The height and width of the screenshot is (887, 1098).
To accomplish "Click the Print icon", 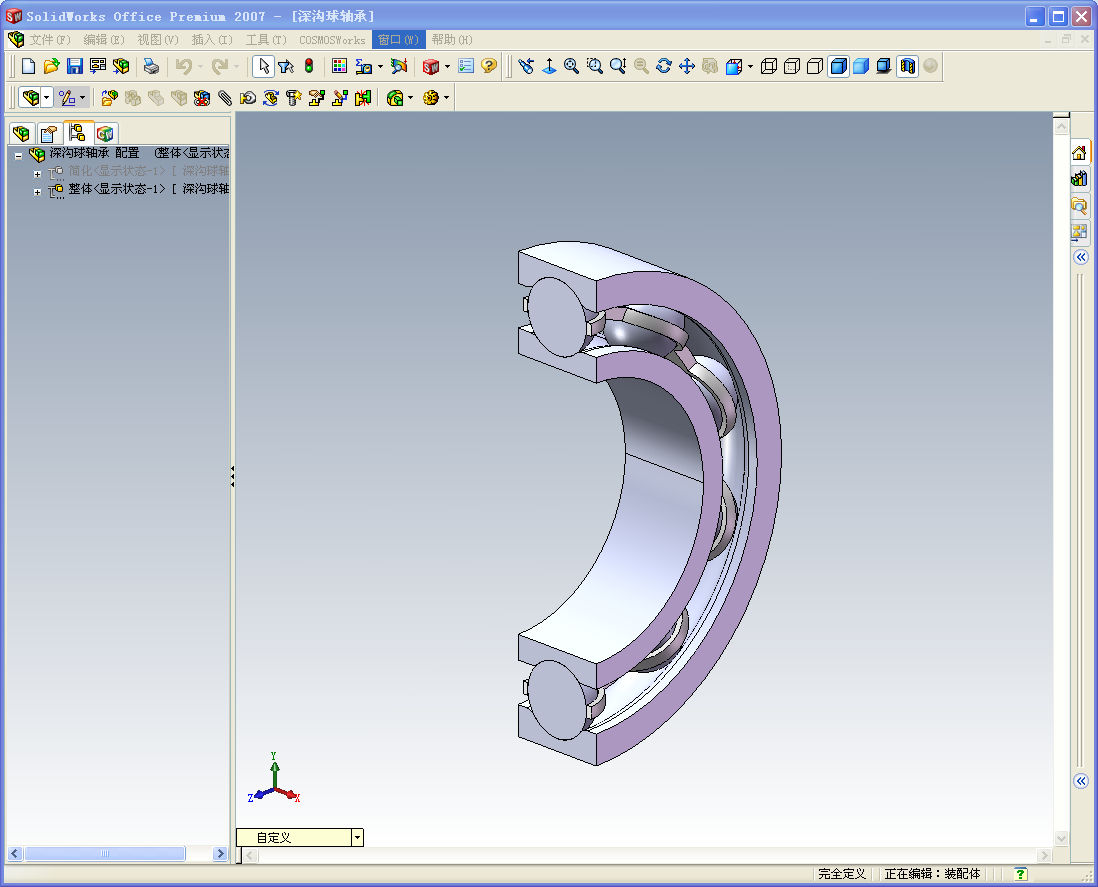I will [x=151, y=67].
